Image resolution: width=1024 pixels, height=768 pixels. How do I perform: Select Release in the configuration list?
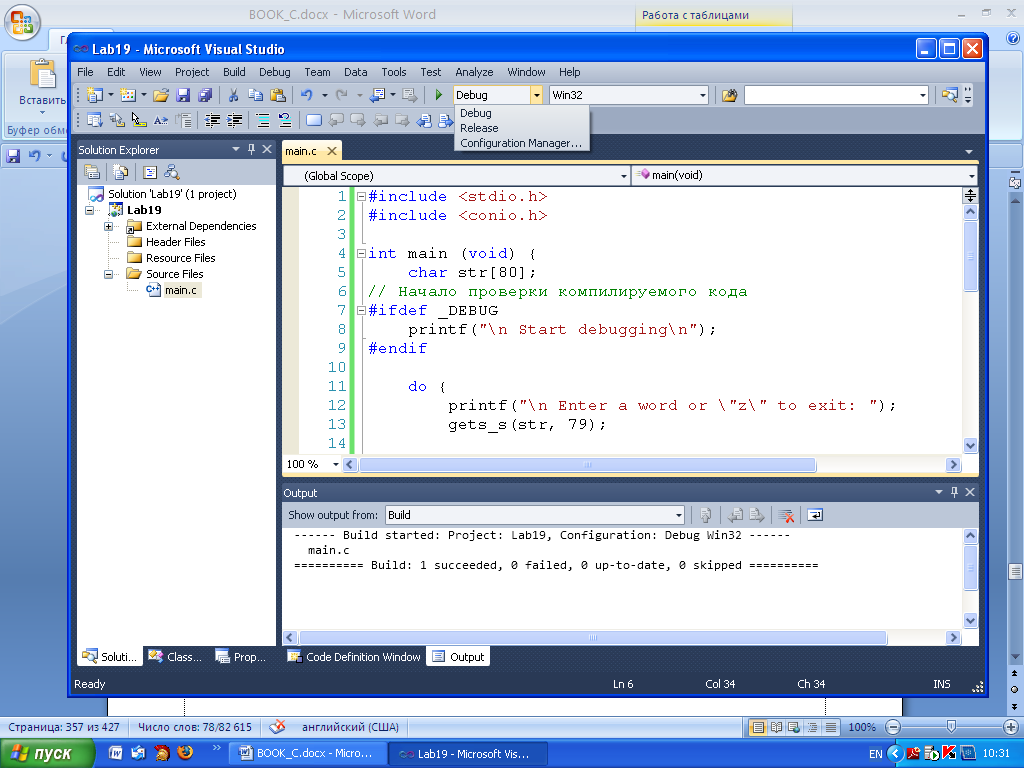click(479, 128)
